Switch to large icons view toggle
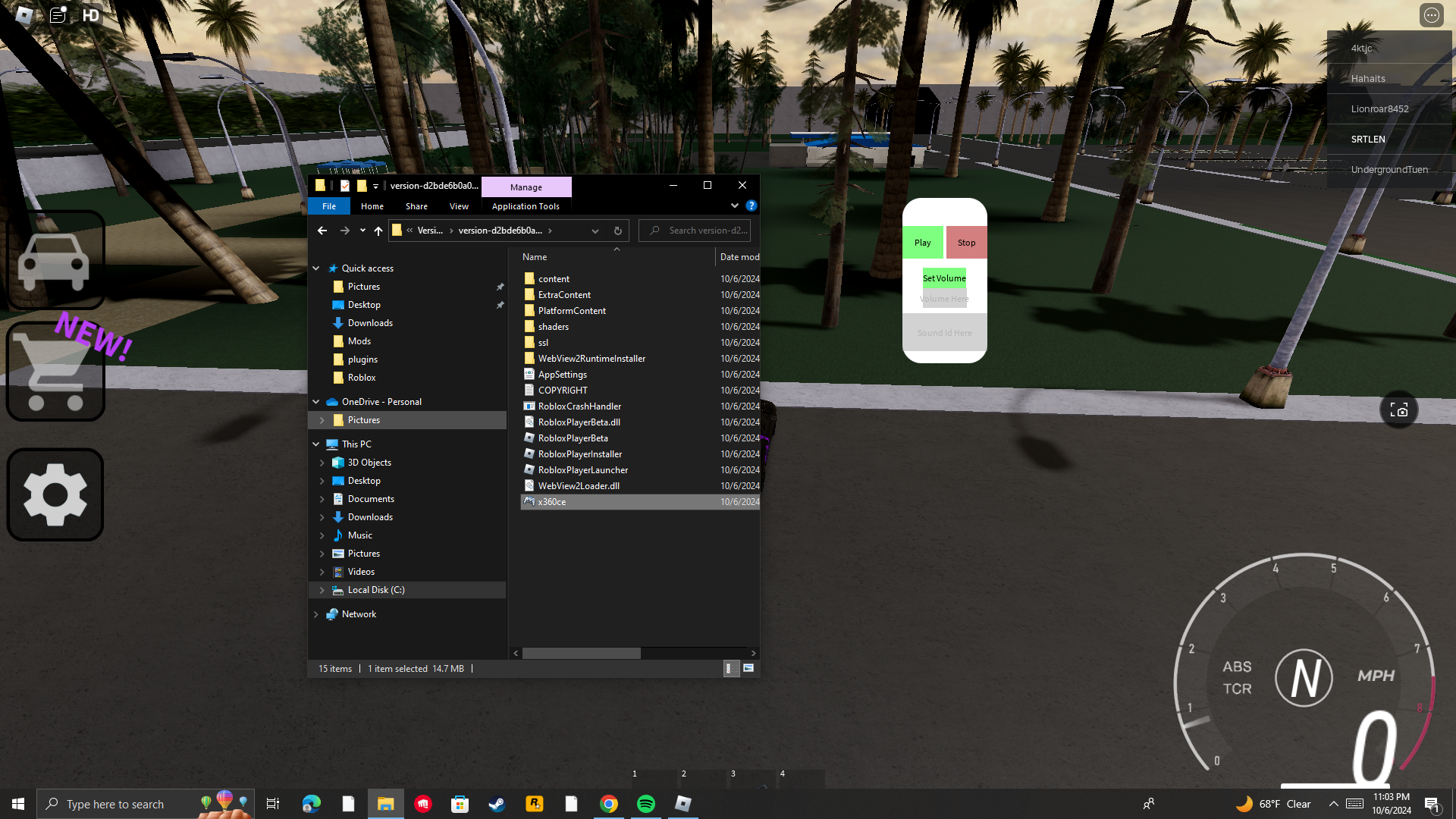Viewport: 1456px width, 819px height. coord(748,668)
